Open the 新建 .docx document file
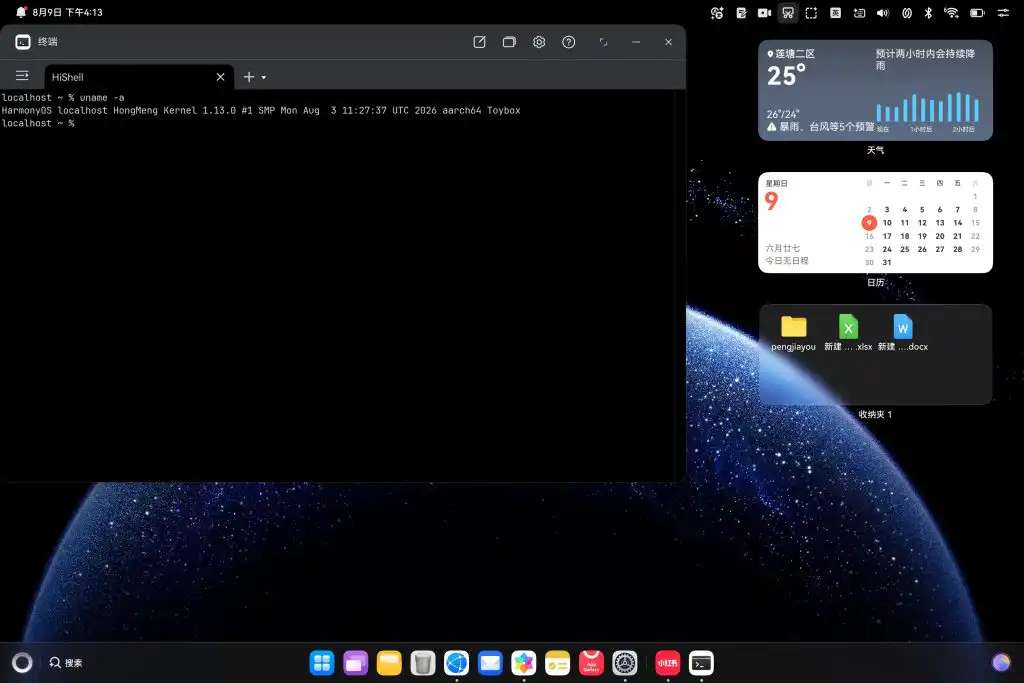The width and height of the screenshot is (1024, 683). coord(903,332)
